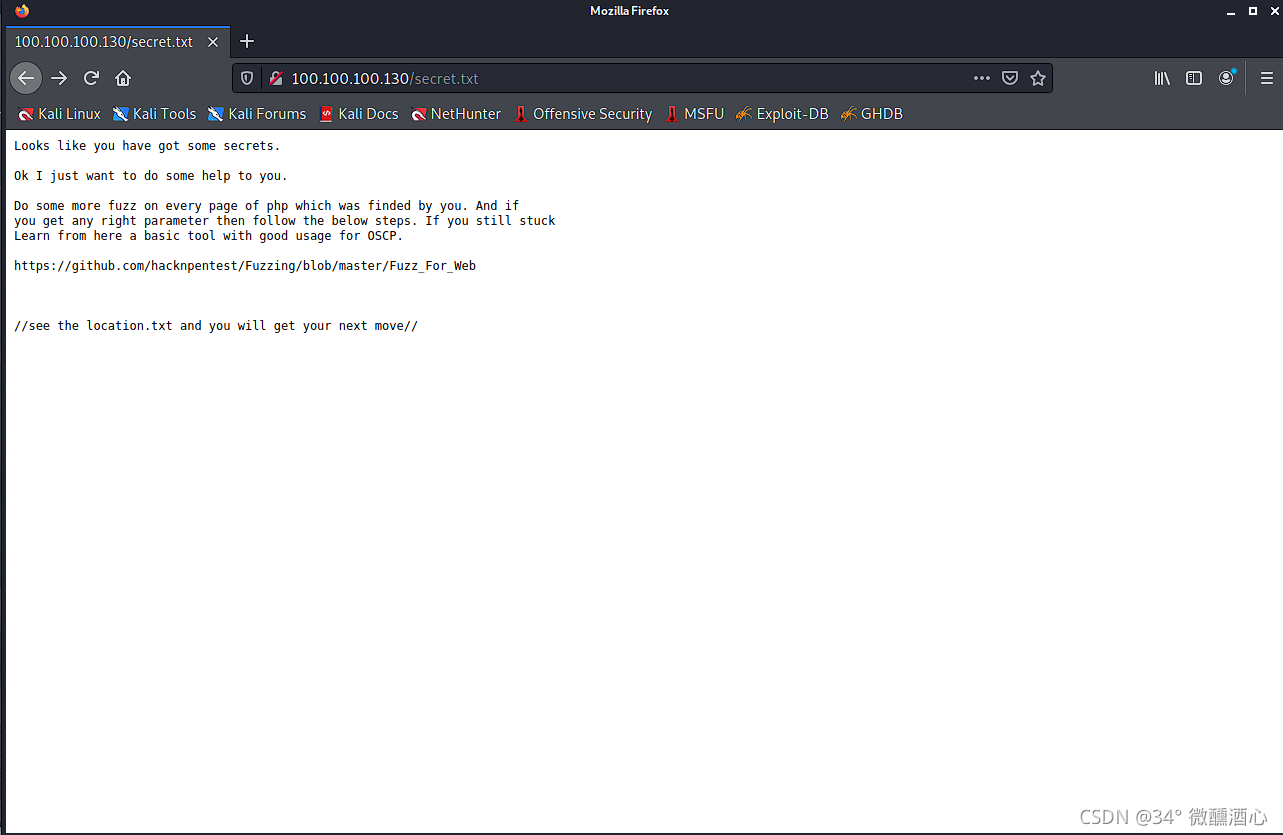Close the secret.txt tab
This screenshot has width=1283, height=835.
coord(212,42)
